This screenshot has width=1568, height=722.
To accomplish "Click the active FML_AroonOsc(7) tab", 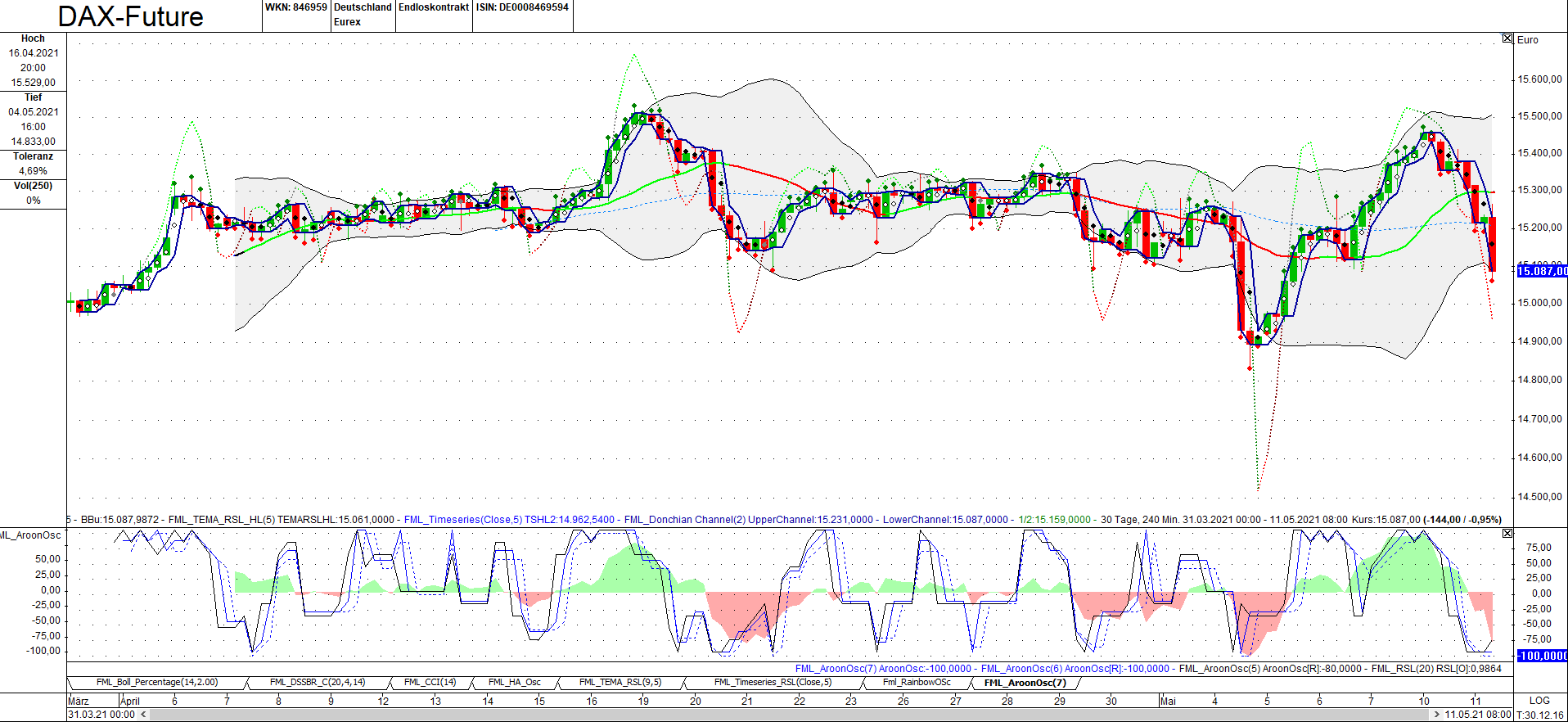I will pyautogui.click(x=1025, y=682).
